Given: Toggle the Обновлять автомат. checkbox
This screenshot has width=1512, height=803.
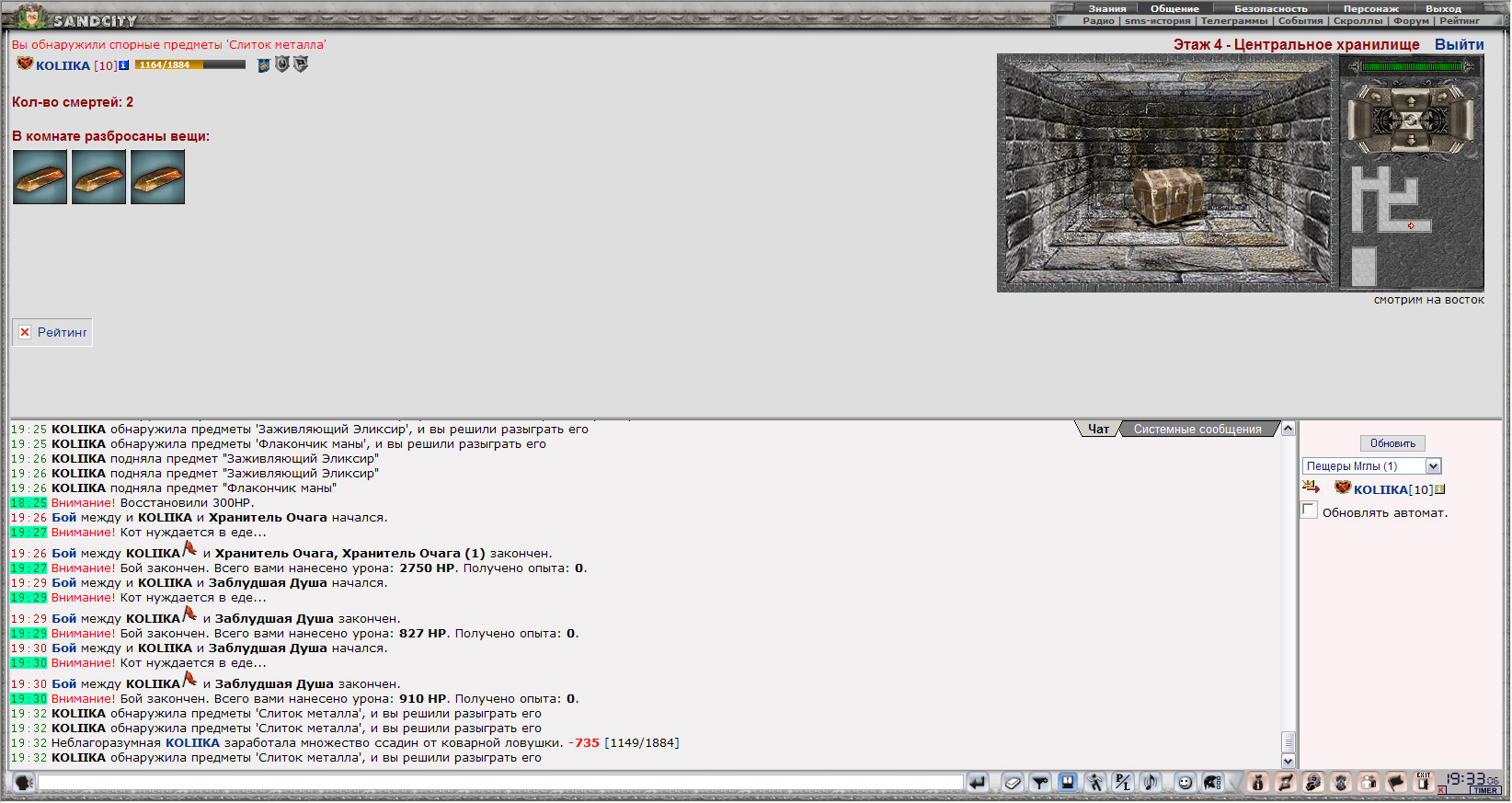Looking at the screenshot, I should point(1310,510).
